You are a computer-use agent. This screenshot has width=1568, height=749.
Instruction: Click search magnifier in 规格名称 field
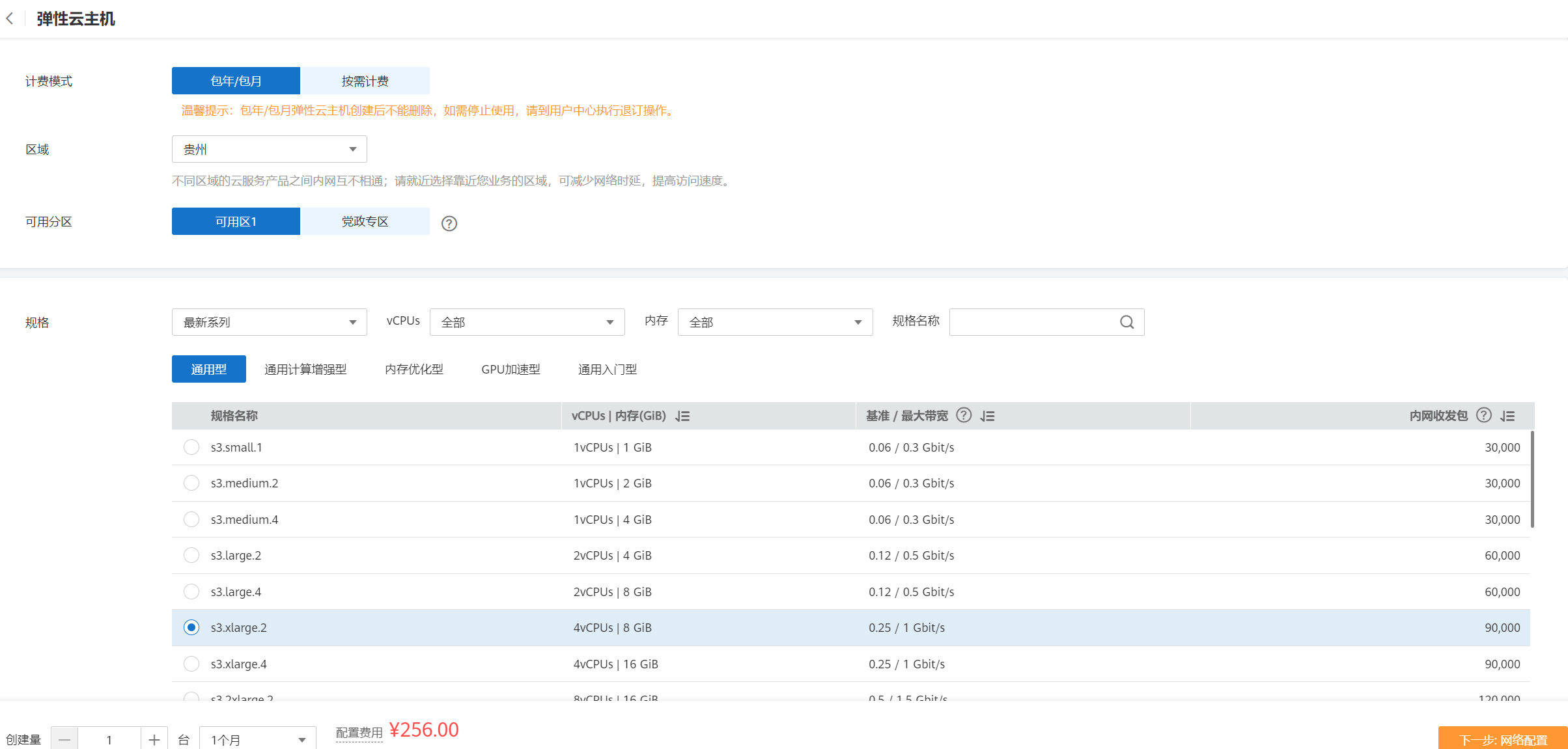(x=1127, y=322)
